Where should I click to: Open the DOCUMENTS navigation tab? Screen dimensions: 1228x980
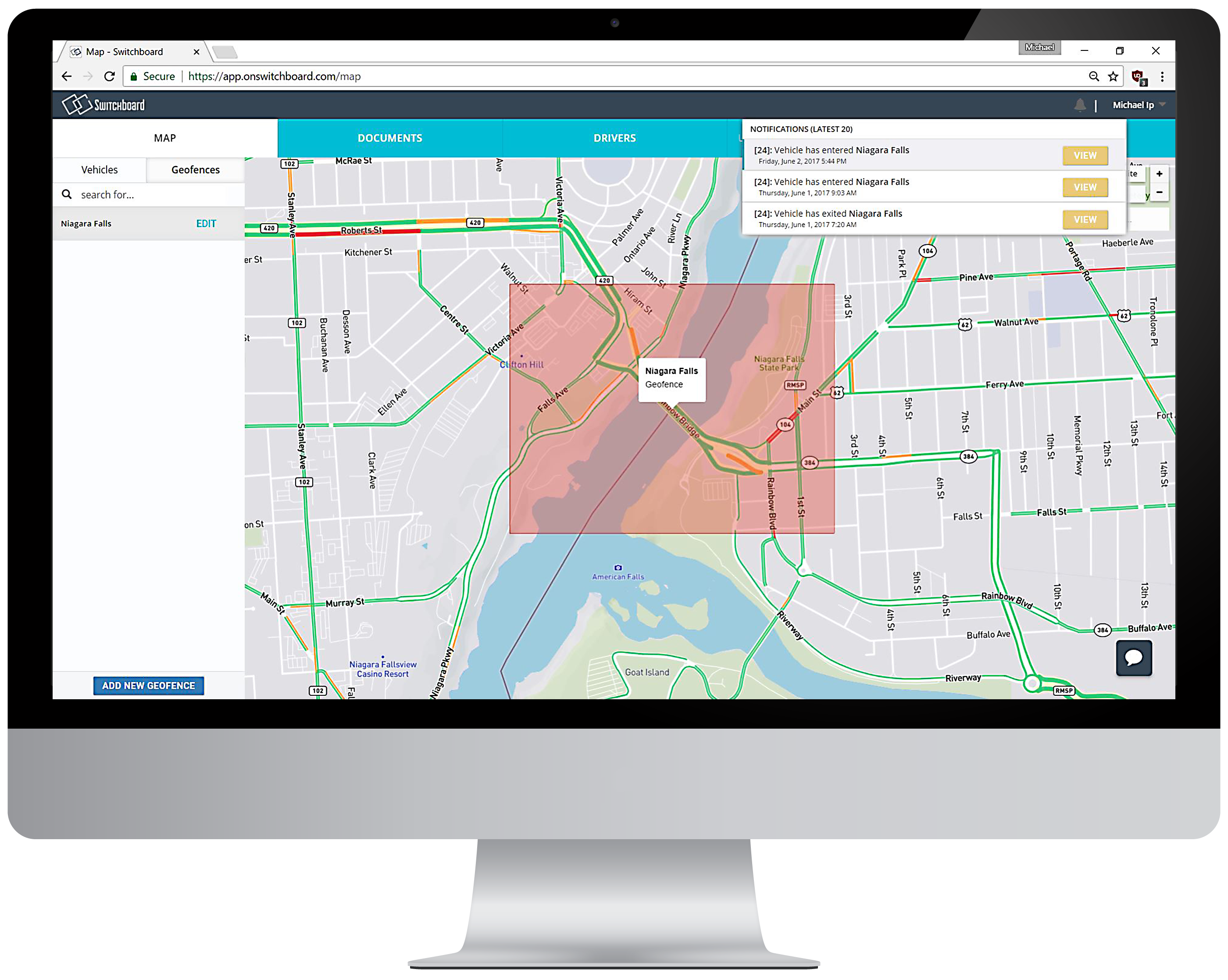click(390, 138)
